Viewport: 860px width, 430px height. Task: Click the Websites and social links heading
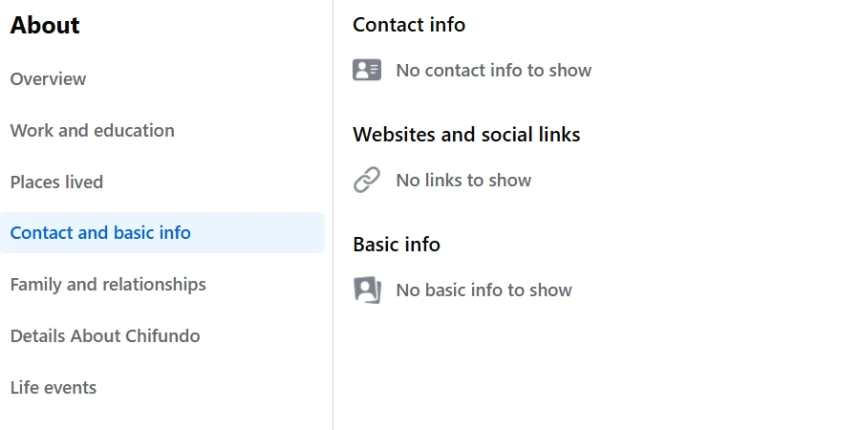click(466, 135)
